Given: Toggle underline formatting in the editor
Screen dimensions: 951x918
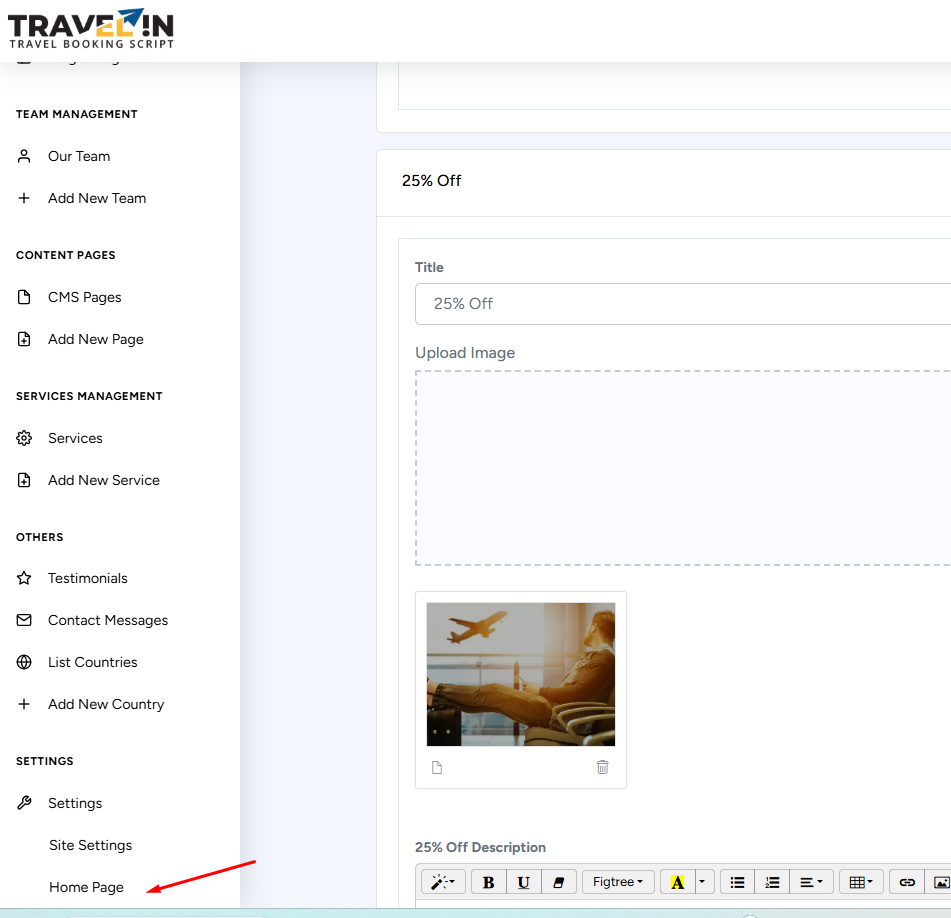Looking at the screenshot, I should click(x=523, y=882).
